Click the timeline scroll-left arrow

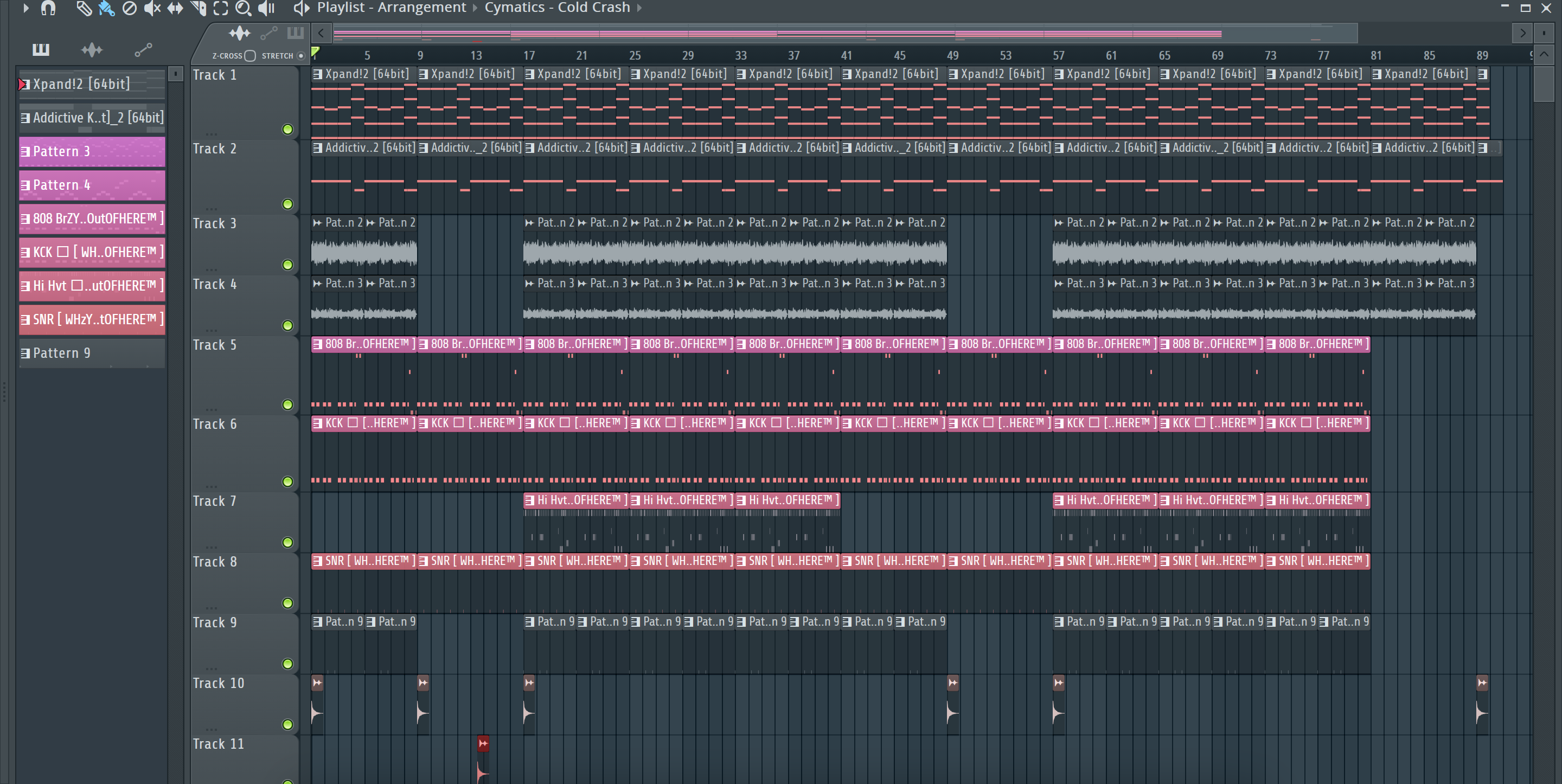(x=322, y=33)
